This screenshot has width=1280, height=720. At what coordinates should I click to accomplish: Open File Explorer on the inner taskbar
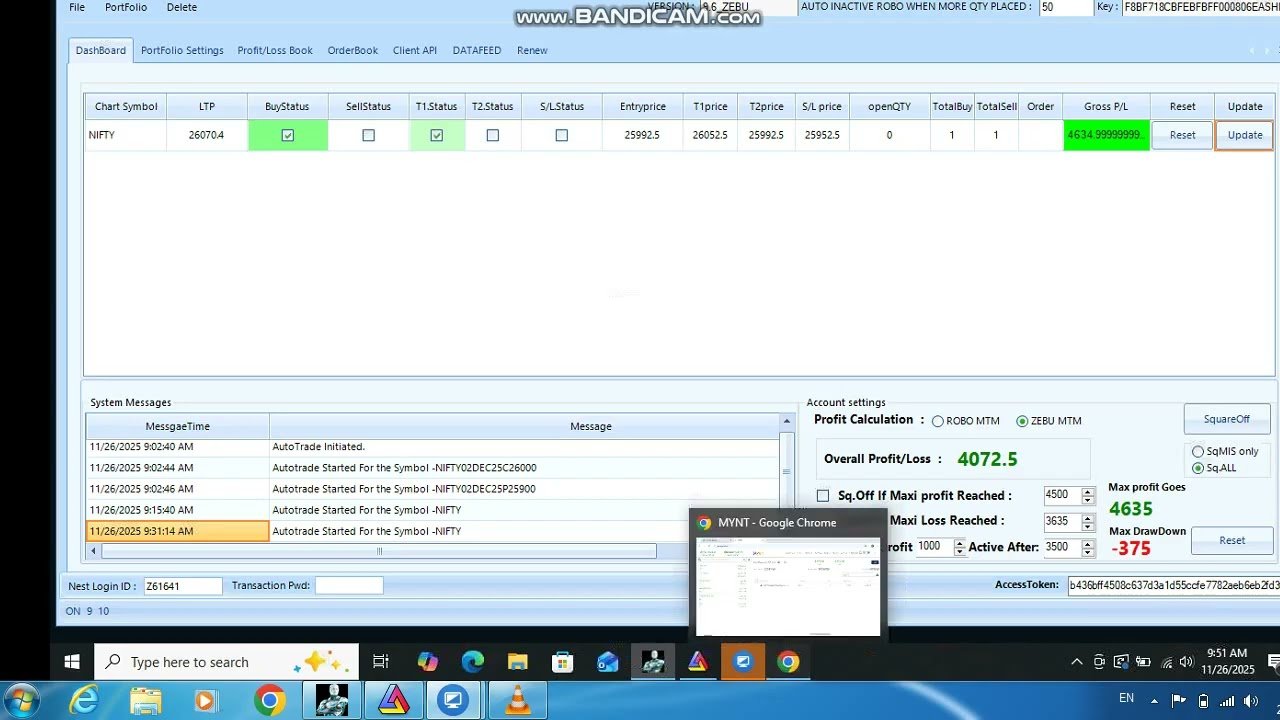pyautogui.click(x=517, y=662)
